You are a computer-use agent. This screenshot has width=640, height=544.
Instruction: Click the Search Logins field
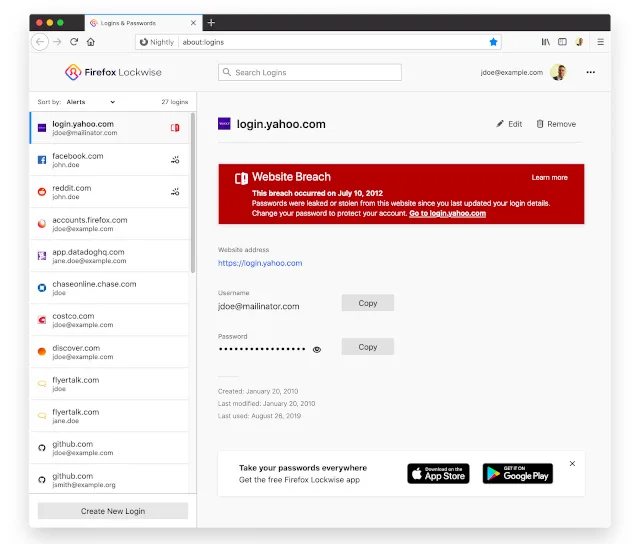pyautogui.click(x=310, y=72)
